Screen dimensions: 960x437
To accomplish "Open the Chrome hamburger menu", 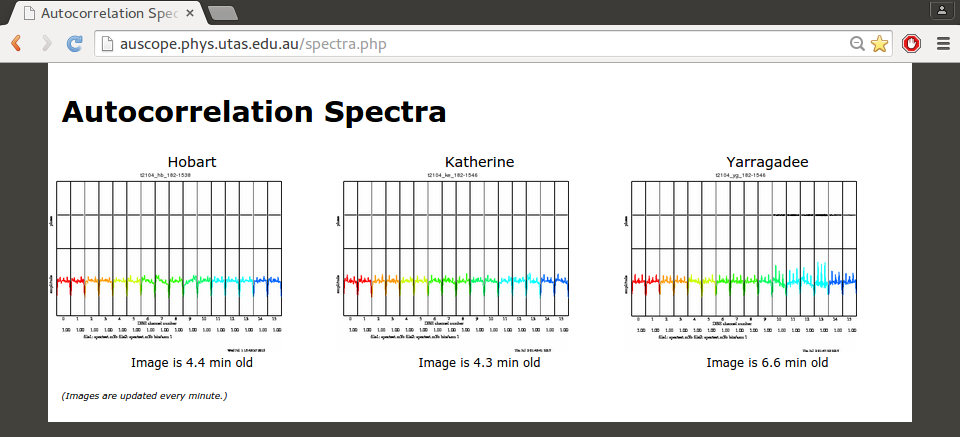I will pyautogui.click(x=942, y=44).
